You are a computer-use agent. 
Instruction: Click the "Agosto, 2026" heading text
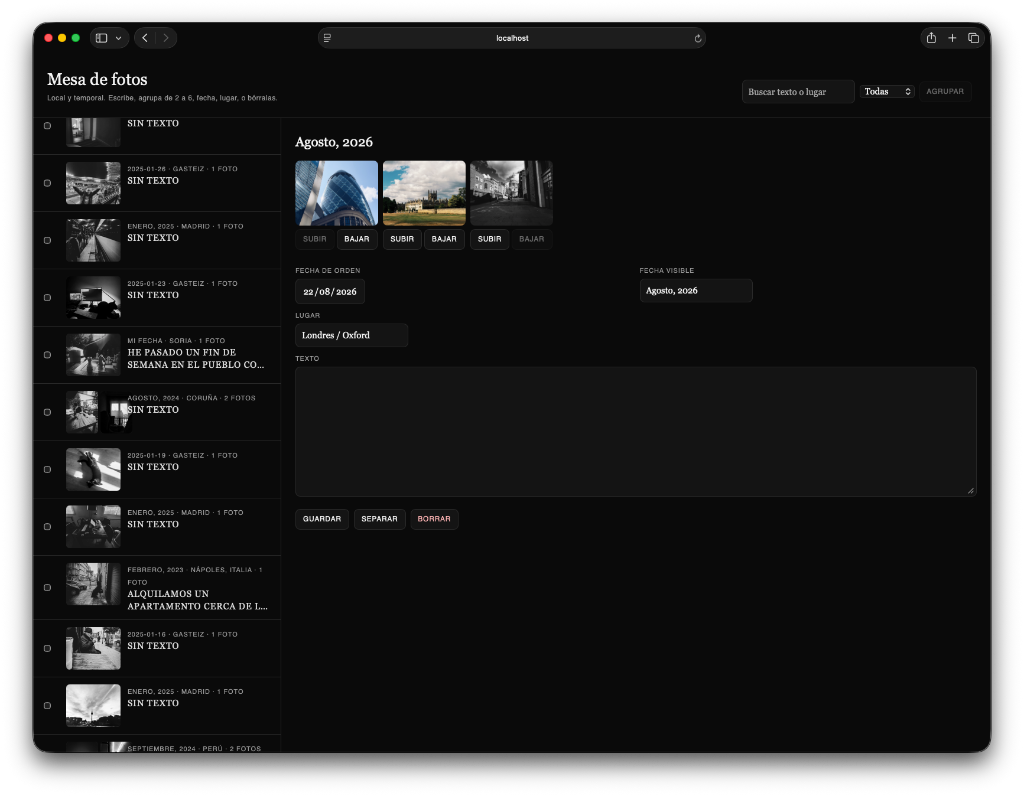334,142
